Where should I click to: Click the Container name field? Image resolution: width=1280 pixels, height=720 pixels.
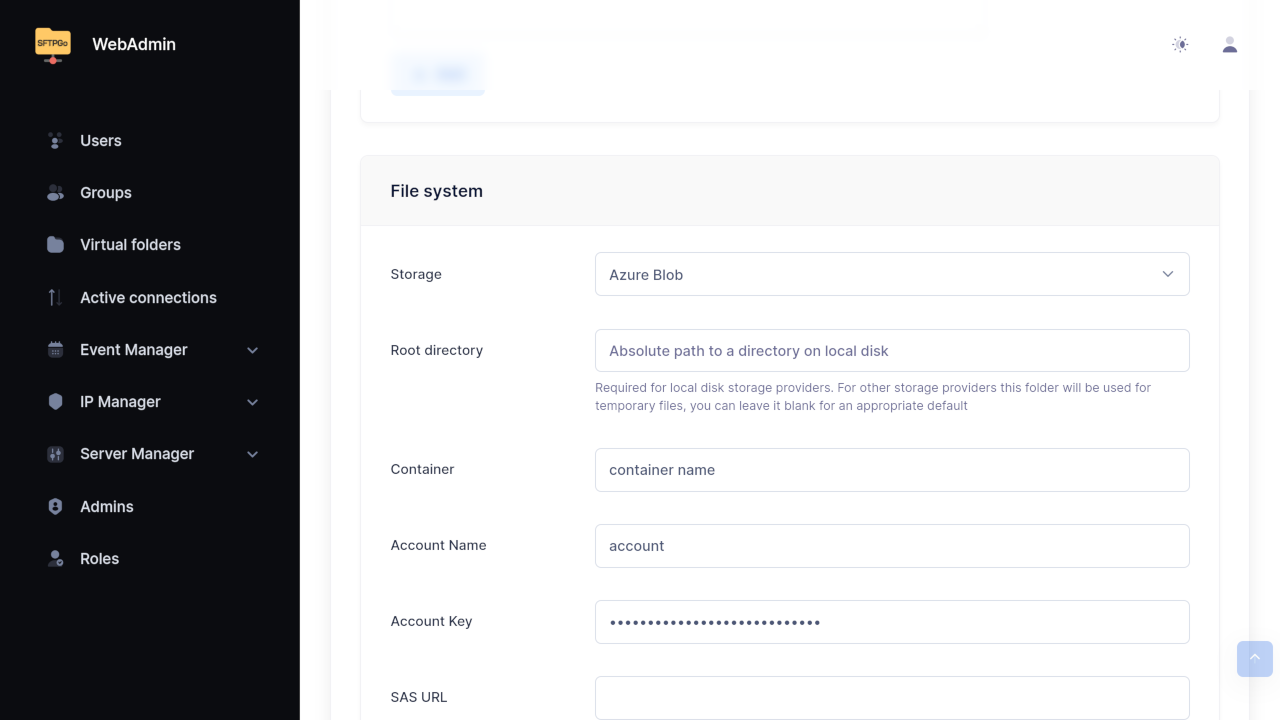click(x=891, y=470)
